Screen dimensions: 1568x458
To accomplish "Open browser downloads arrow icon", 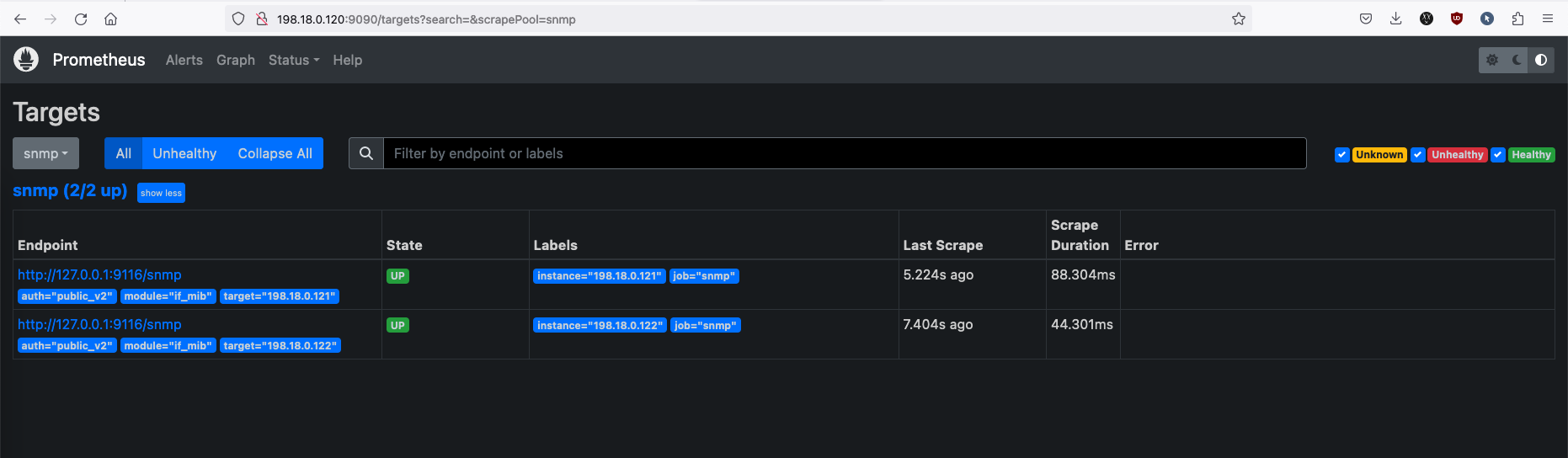I will click(1395, 19).
